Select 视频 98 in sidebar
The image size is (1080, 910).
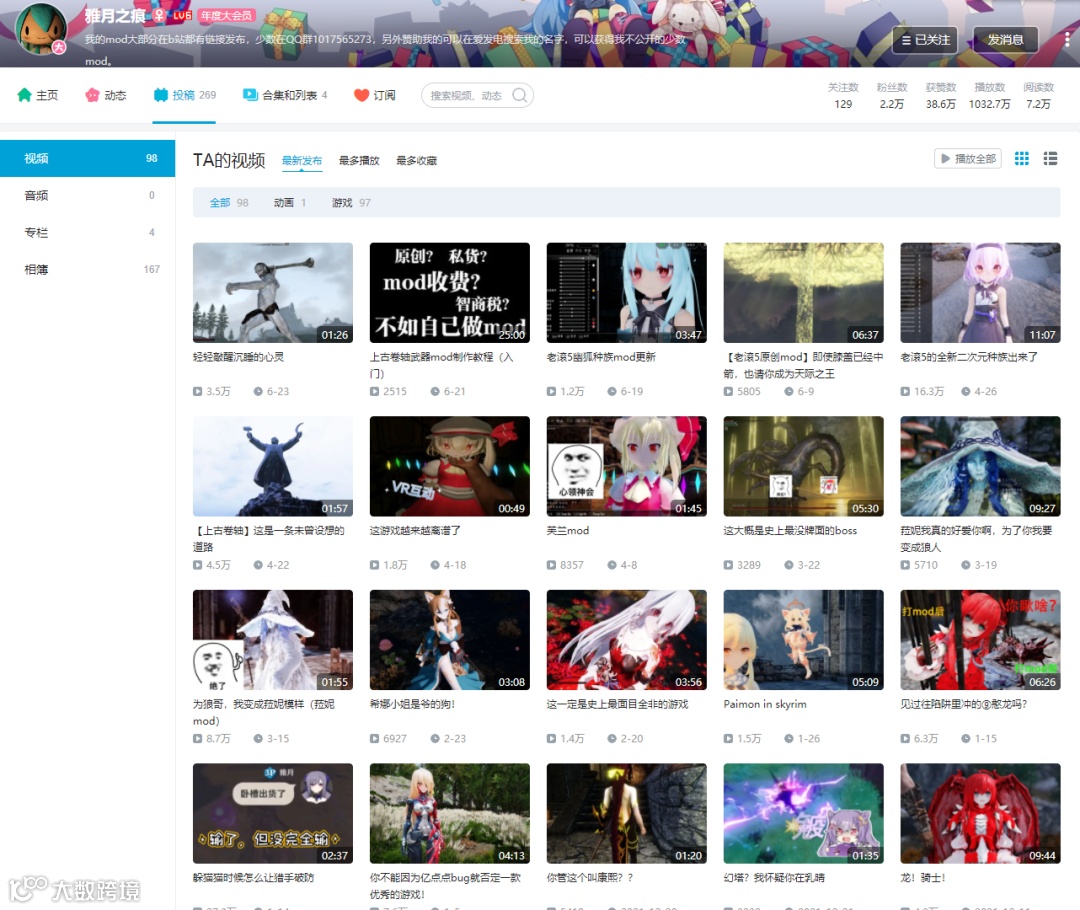pos(87,158)
